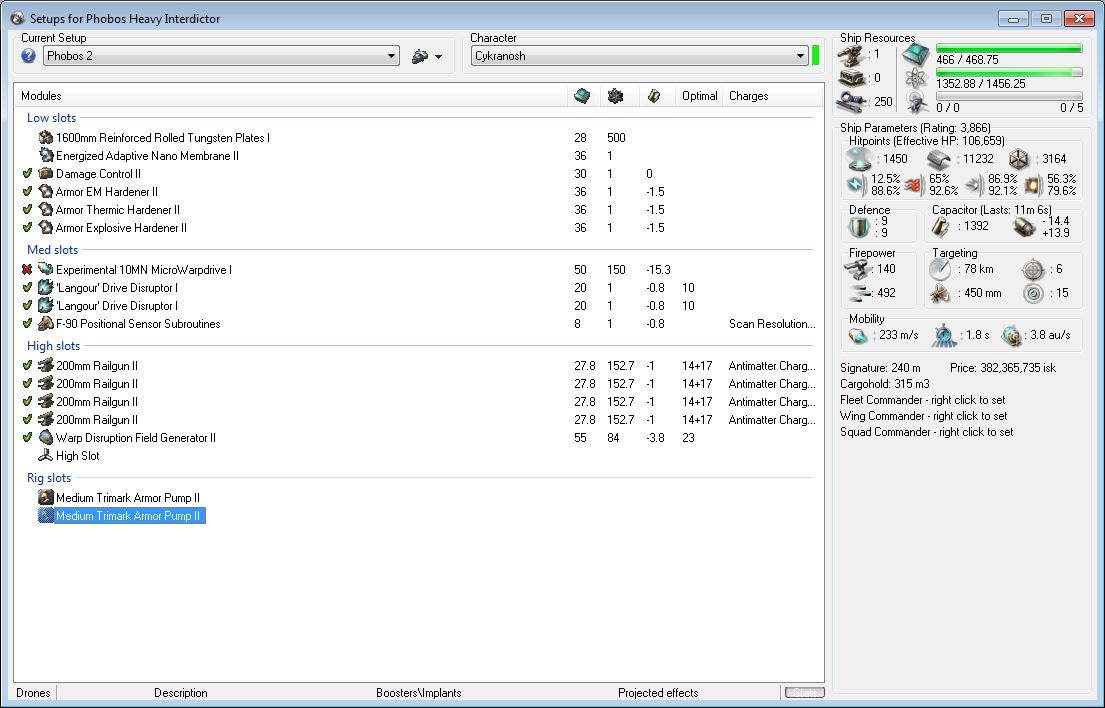Click the F-90 Positional Sensor Subroutines icon
Viewport: 1105px width, 708px height.
point(46,323)
